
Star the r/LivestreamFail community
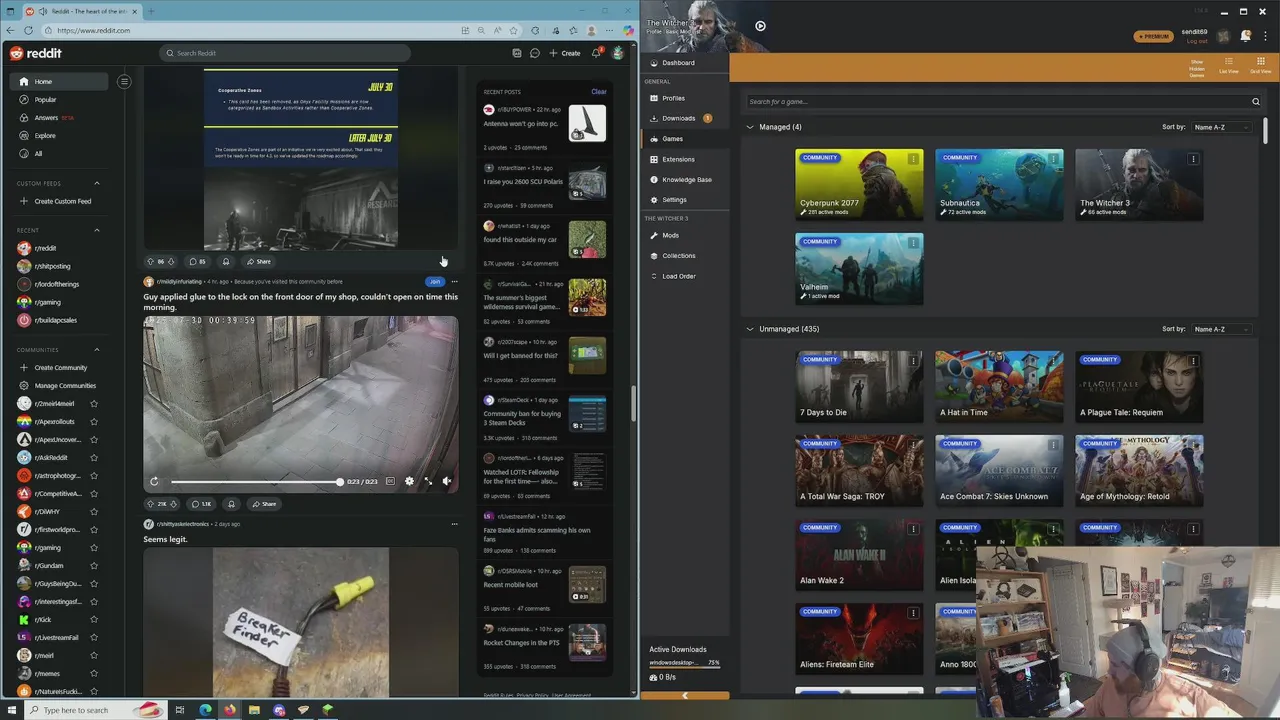coord(94,637)
